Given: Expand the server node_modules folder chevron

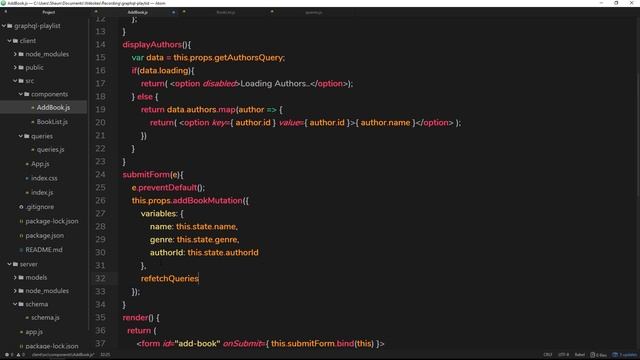Looking at the screenshot, I should point(15,291).
